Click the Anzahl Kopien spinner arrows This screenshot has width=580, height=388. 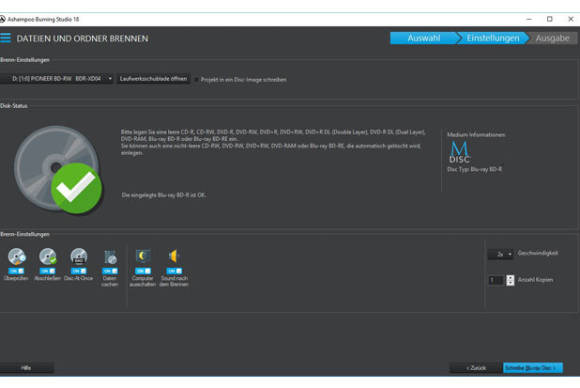coord(510,280)
